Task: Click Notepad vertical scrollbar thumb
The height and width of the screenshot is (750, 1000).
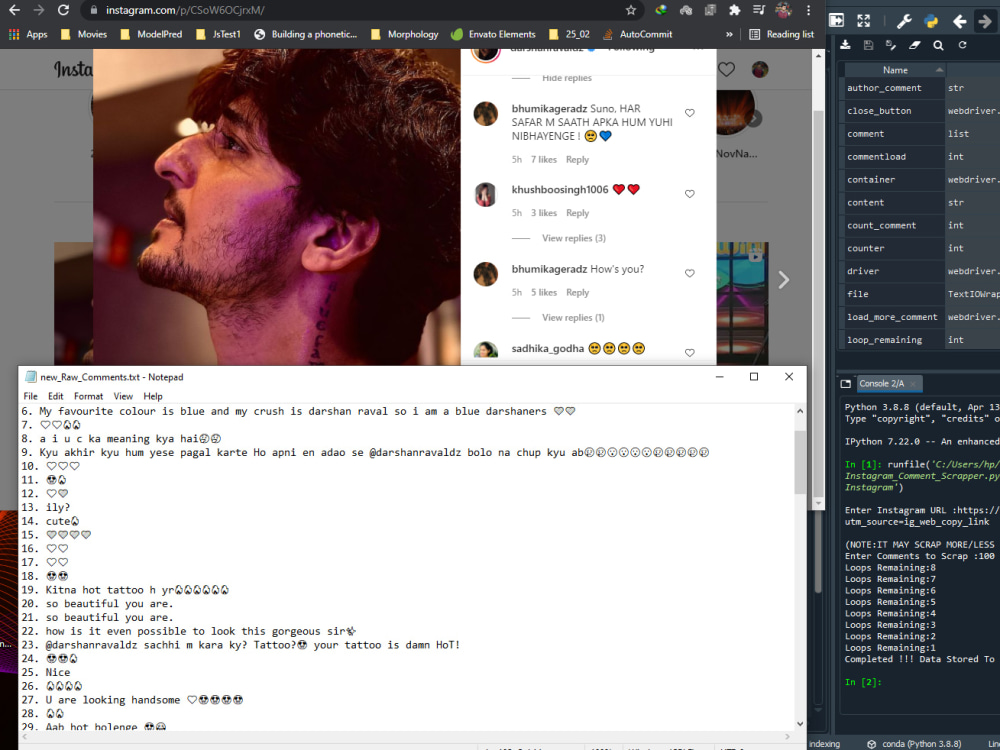Action: click(x=800, y=462)
